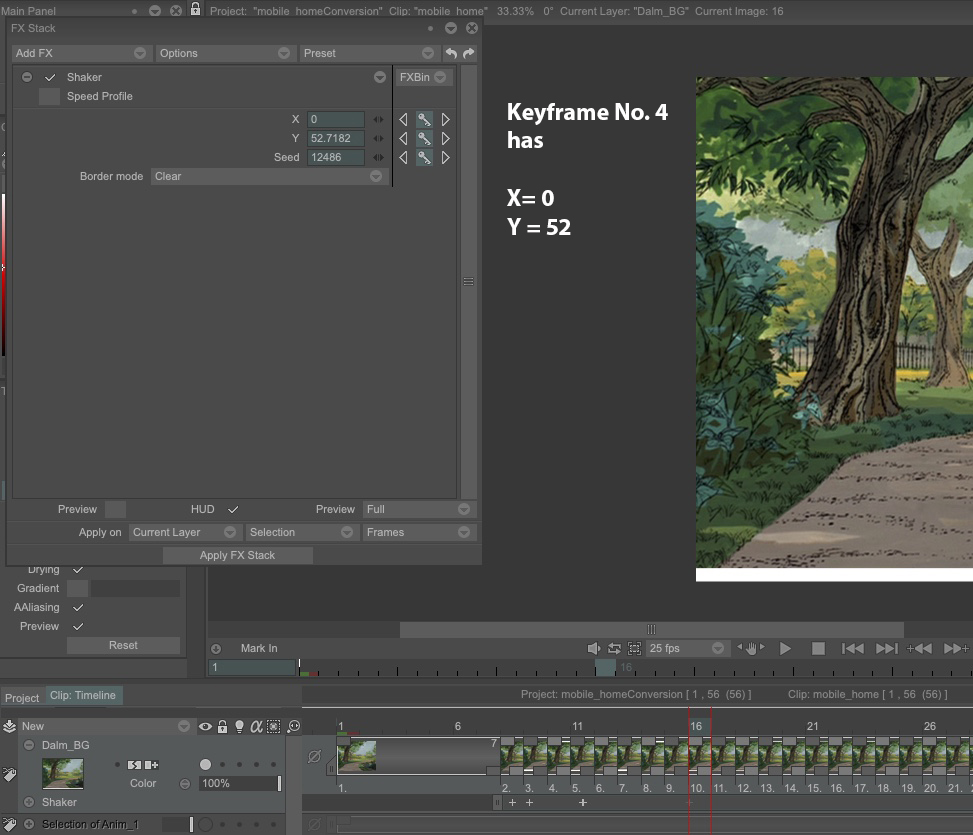Jump to previous X keyframe in Shaker
Image resolution: width=973 pixels, height=835 pixels.
[403, 119]
